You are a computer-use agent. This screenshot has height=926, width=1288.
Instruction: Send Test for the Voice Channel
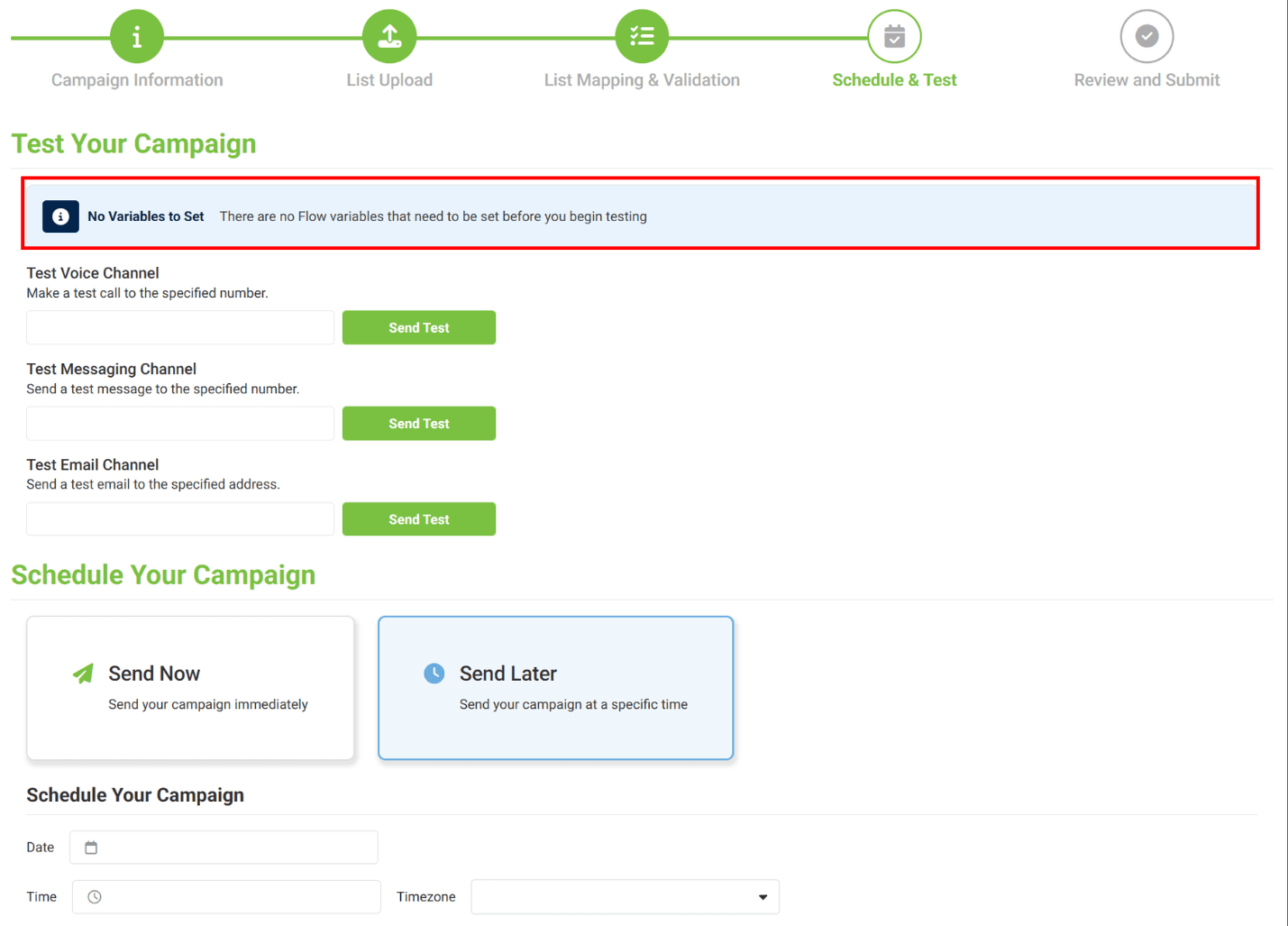pyautogui.click(x=419, y=328)
